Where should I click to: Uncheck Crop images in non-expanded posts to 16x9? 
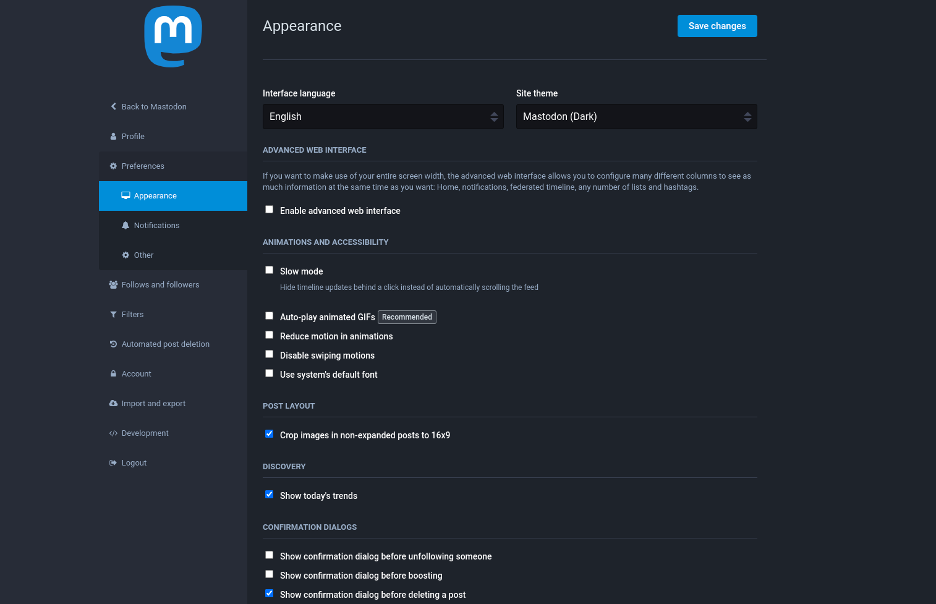(269, 434)
